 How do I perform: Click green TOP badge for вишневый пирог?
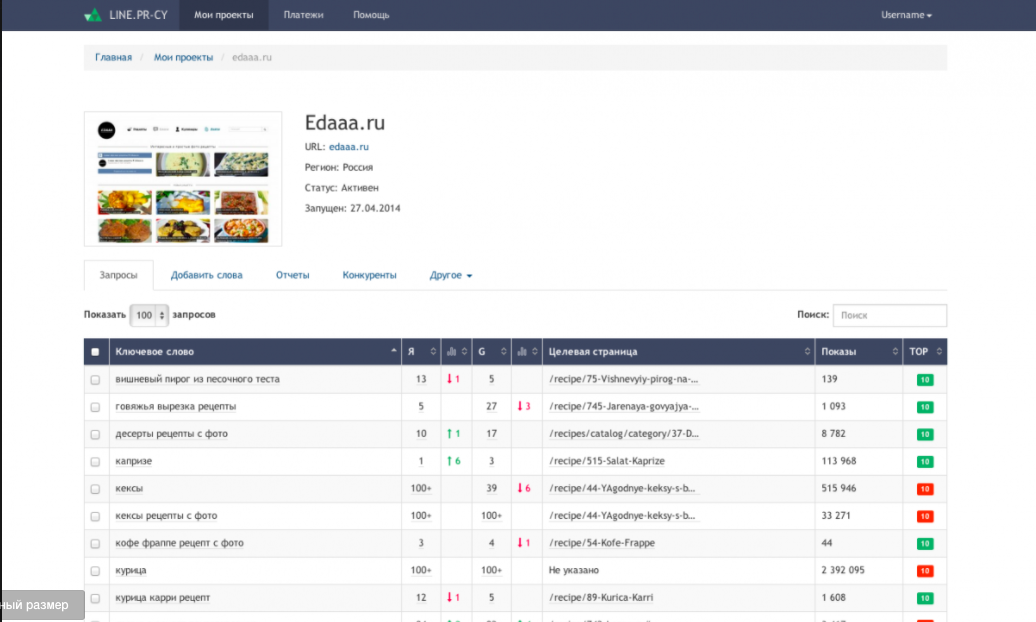click(925, 379)
